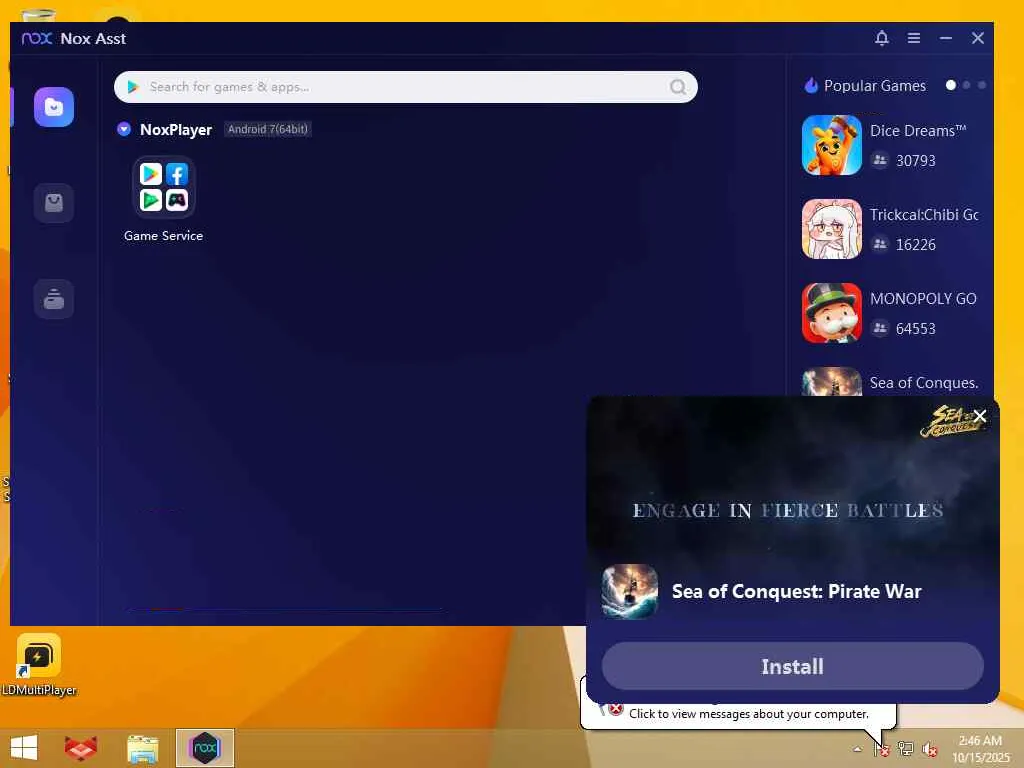Viewport: 1024px width, 768px height.
Task: Click the view messages about your computer balloon
Action: [x=748, y=714]
